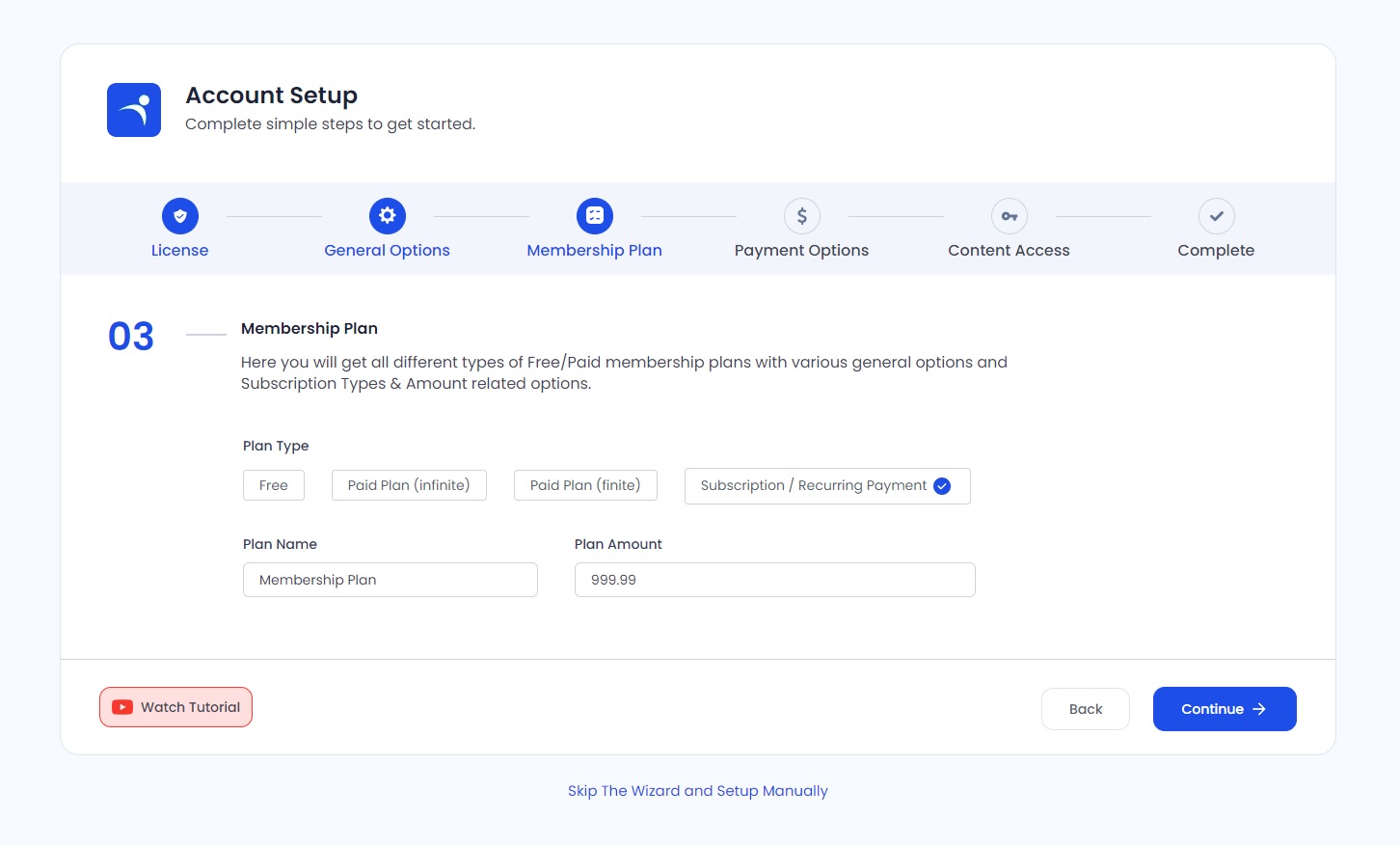Go to the Payment Options step label
Image resolution: width=1400 pixels, height=845 pixels.
(x=801, y=250)
